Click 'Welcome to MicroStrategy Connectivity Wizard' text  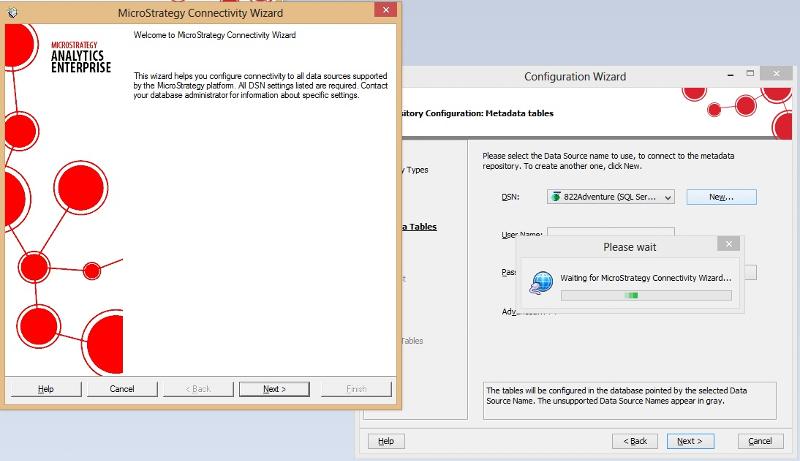point(215,35)
